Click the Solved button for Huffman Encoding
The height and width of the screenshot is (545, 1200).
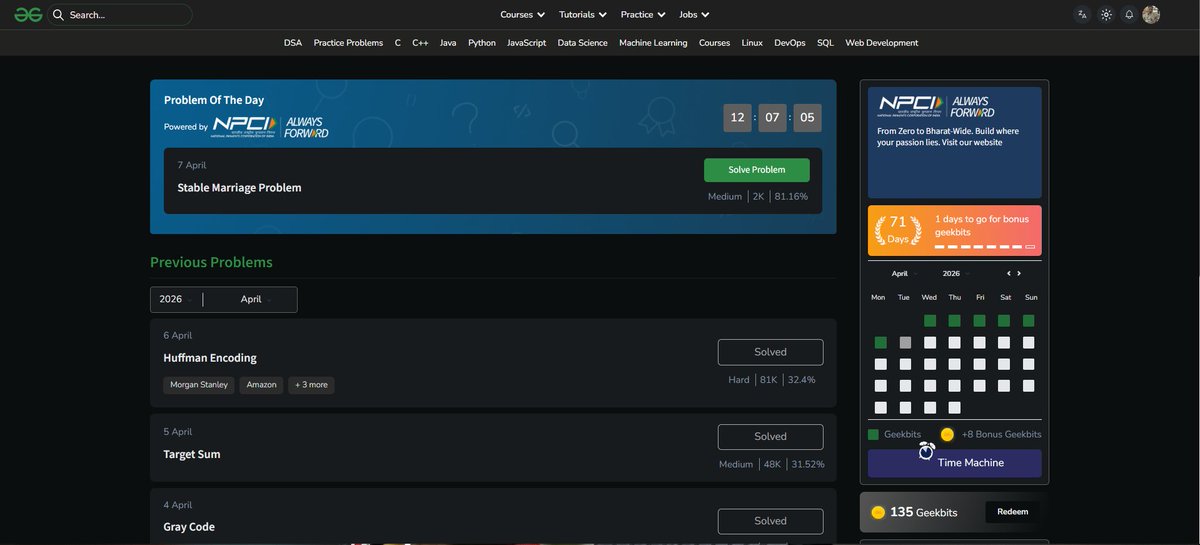click(x=771, y=352)
